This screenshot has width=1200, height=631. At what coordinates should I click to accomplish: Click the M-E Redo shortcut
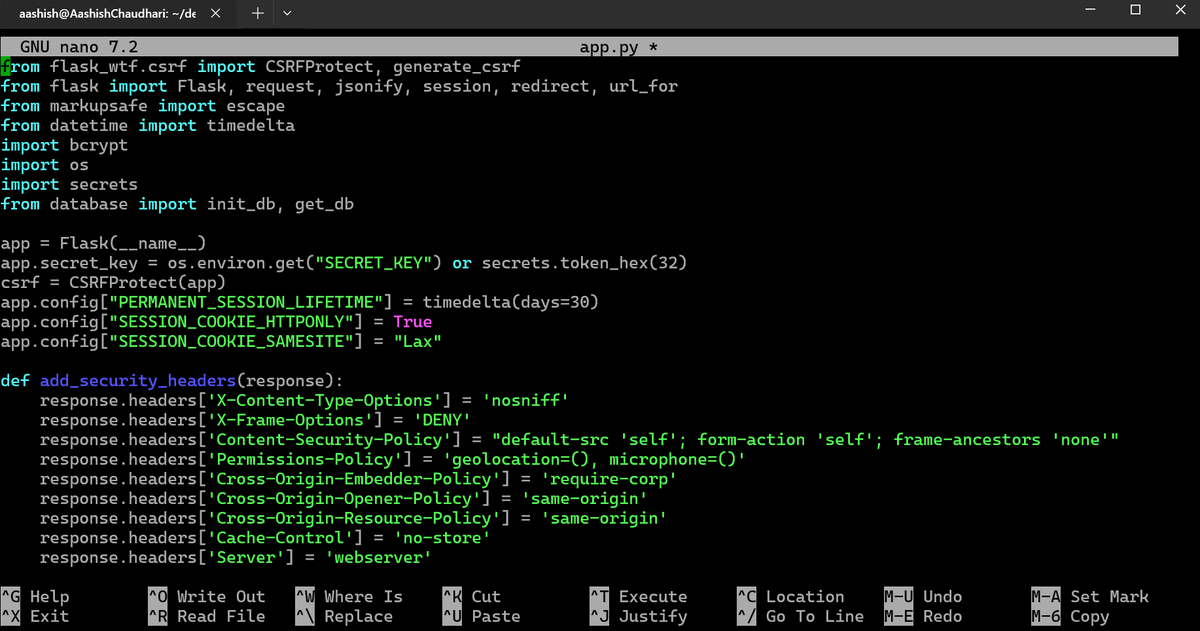pyautogui.click(x=923, y=616)
